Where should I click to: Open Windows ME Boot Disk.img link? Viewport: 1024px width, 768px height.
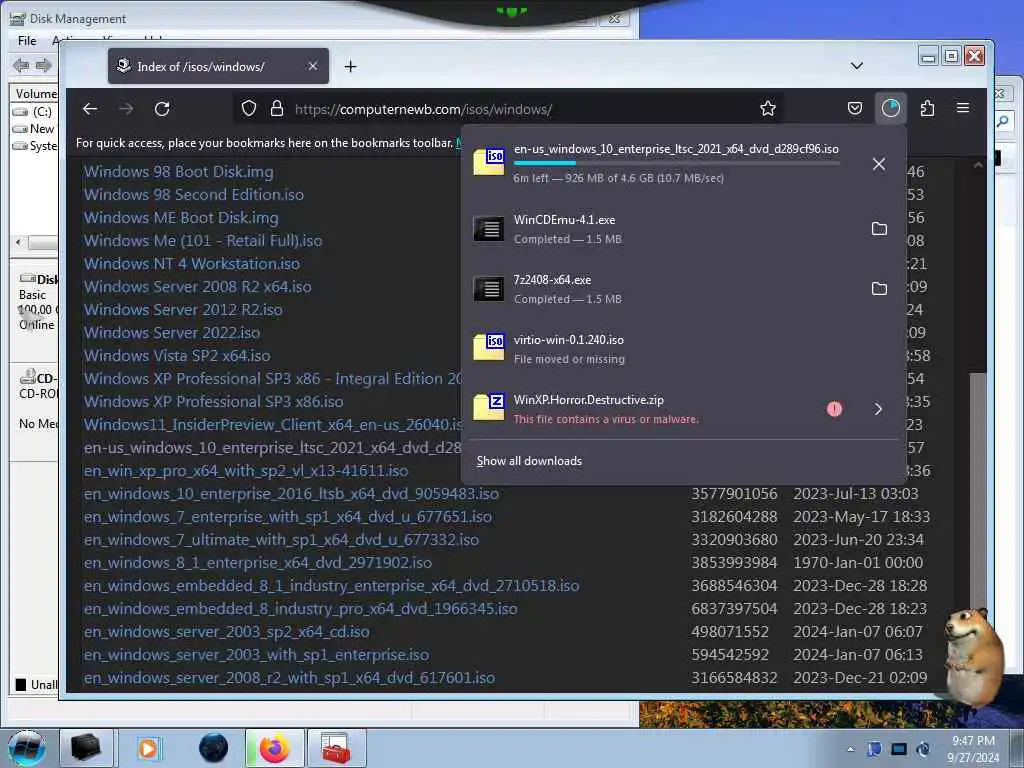click(182, 217)
